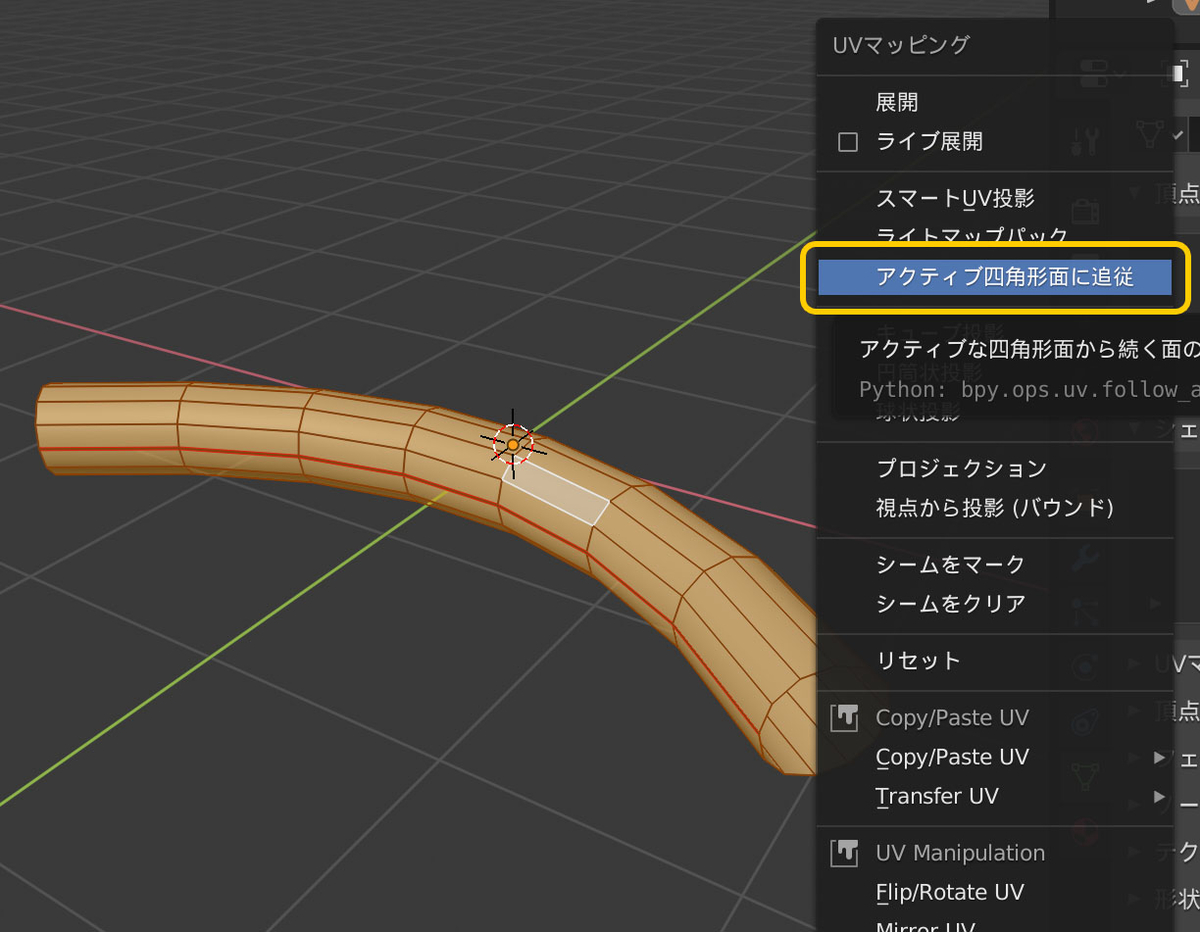1200x932 pixels.
Task: Enable the ライブ展開 checkbox
Action: click(848, 142)
